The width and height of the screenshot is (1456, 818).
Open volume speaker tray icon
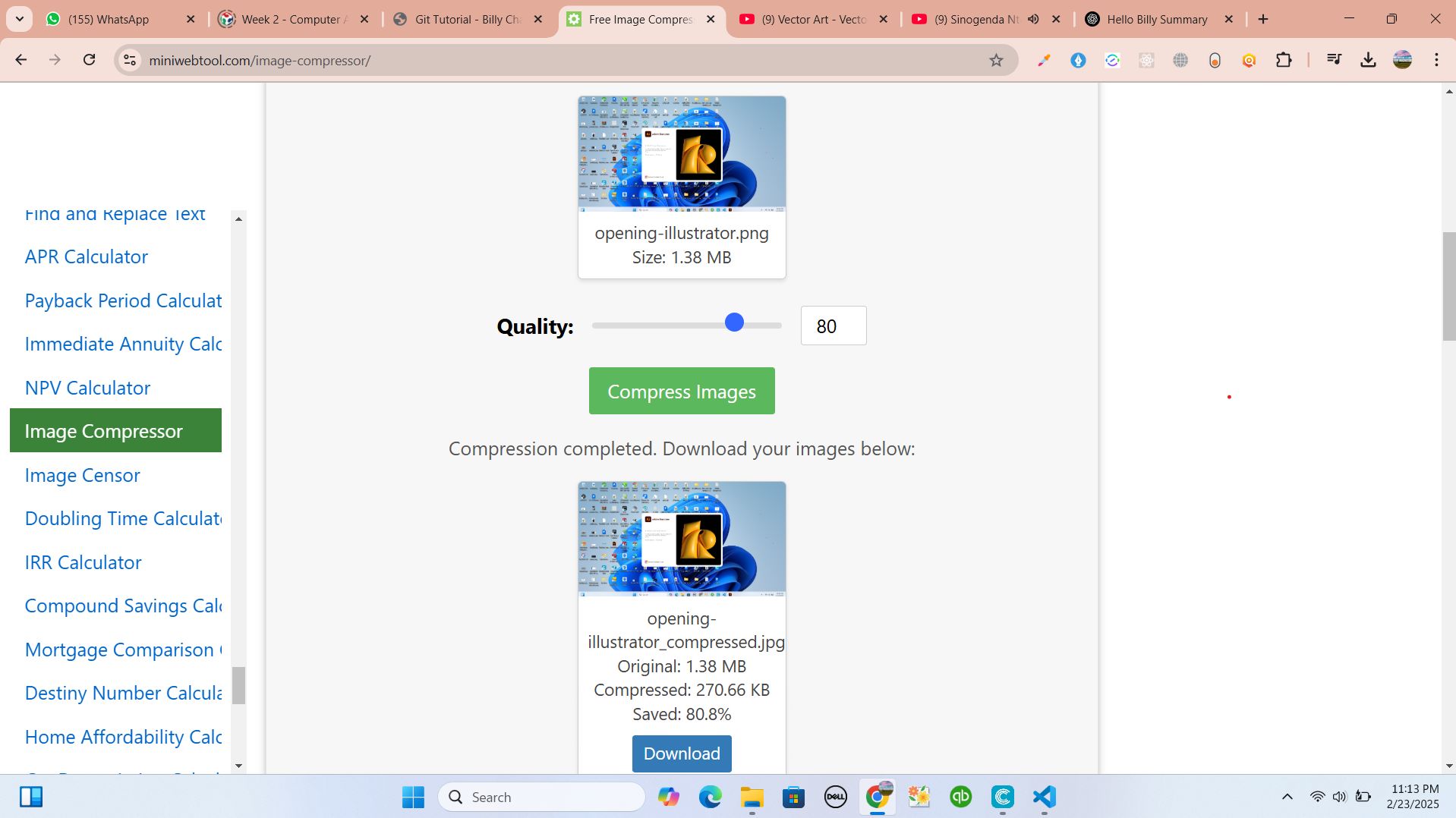(1340, 797)
